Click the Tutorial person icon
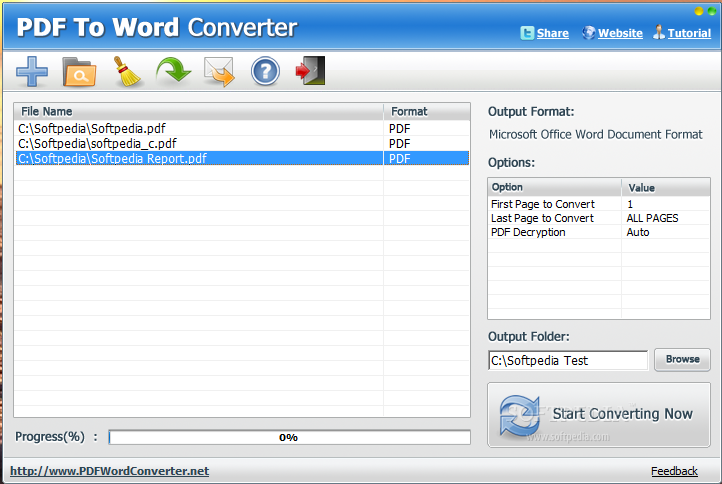 coord(659,32)
